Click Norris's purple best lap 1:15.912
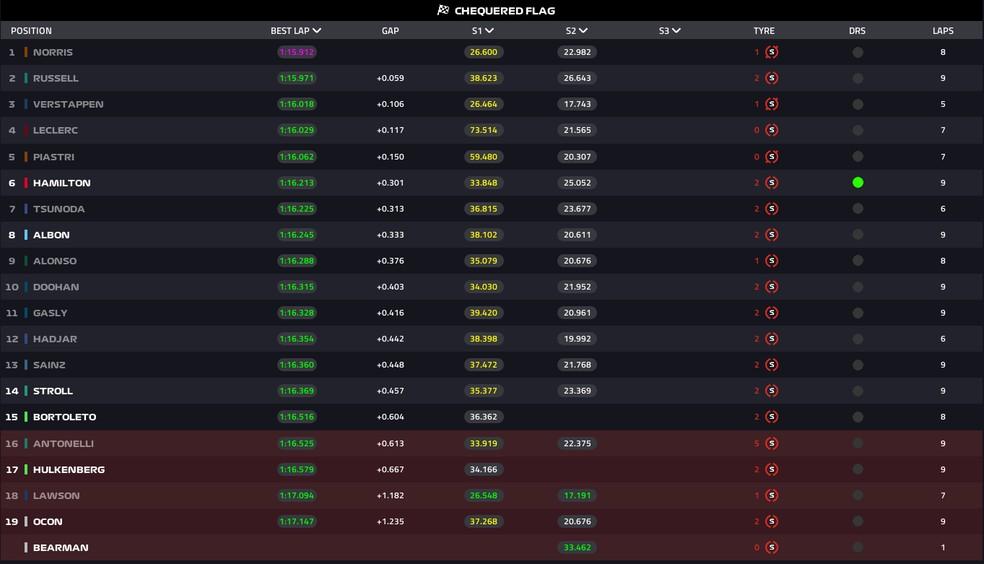984x564 pixels. click(x=297, y=52)
